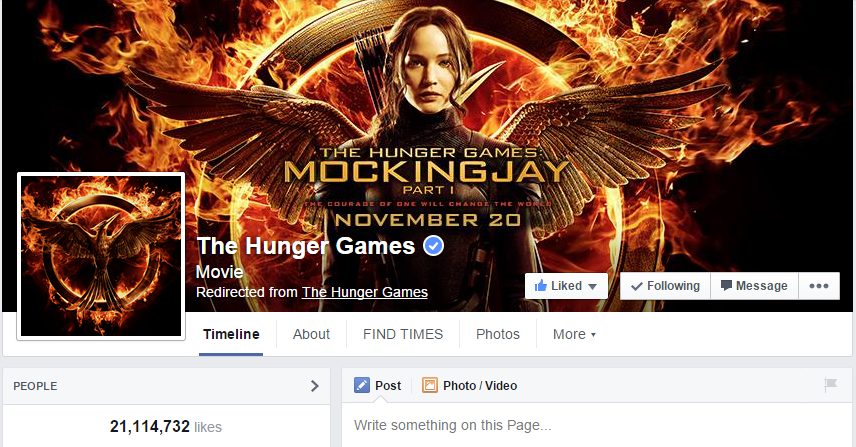Click the pencil Post icon
Image resolution: width=856 pixels, height=447 pixels.
click(361, 385)
